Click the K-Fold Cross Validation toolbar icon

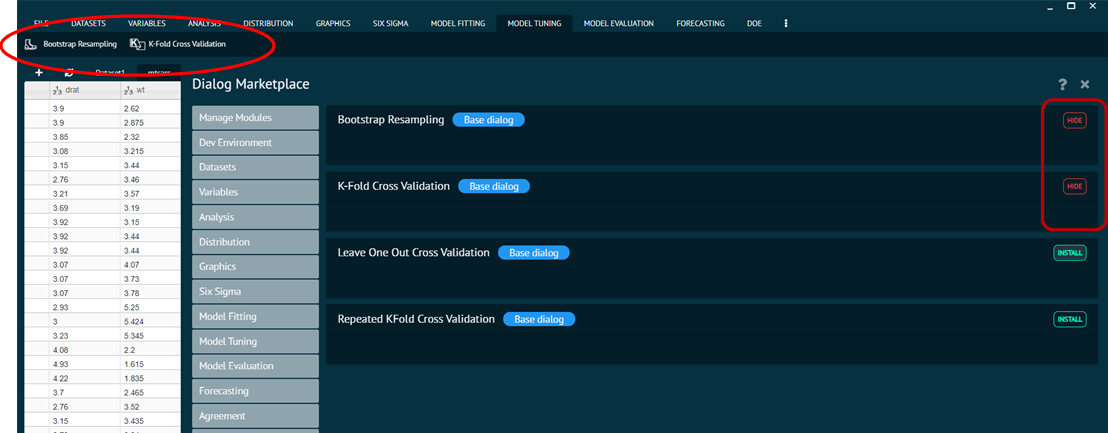point(137,45)
